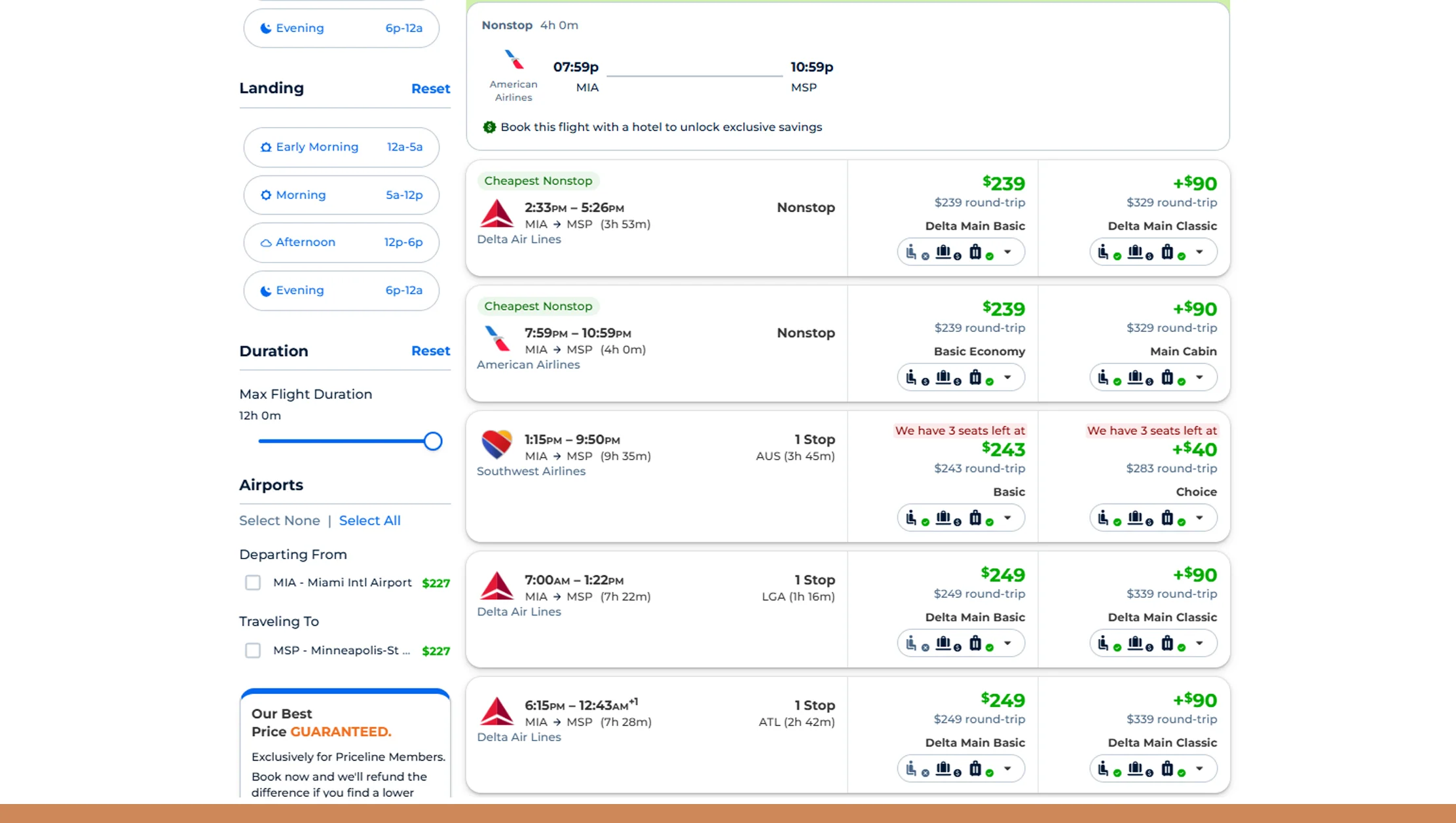The image size is (1456, 823).
Task: Click the moon icon in the Evening landing filter
Action: (x=265, y=290)
